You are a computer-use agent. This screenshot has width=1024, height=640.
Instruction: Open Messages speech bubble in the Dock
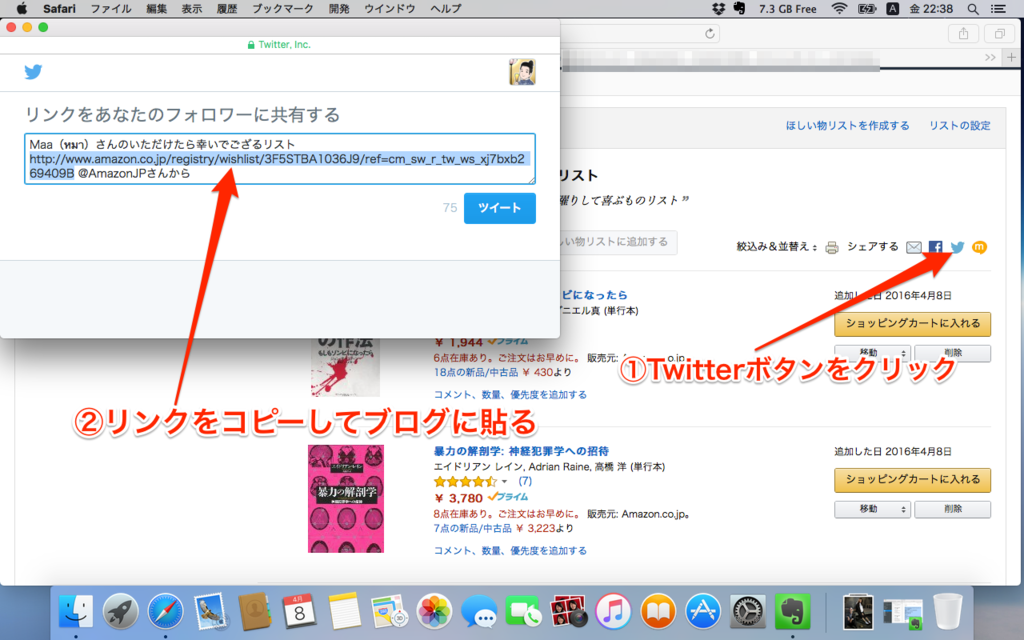[479, 611]
